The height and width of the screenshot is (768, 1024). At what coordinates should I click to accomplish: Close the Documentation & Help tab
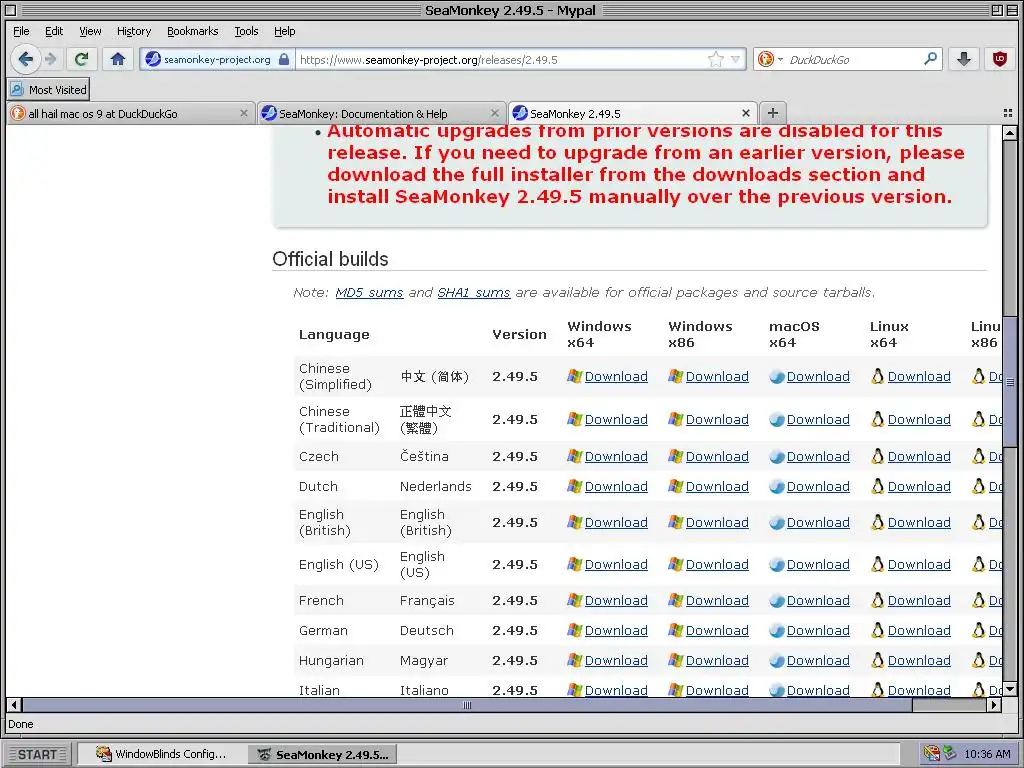click(x=494, y=113)
